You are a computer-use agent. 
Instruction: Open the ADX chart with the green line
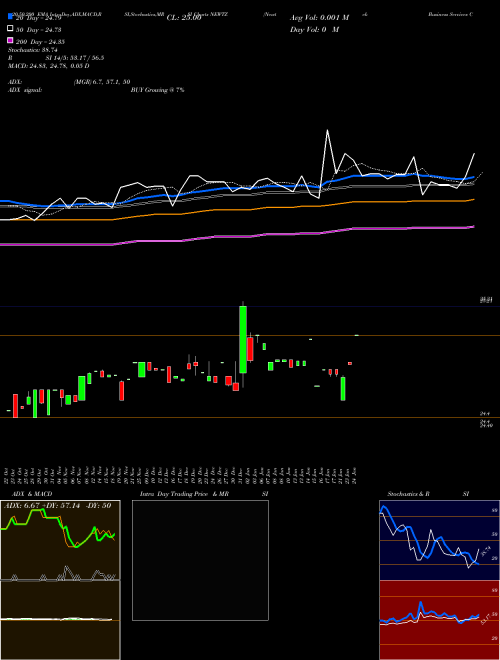(x=60, y=540)
